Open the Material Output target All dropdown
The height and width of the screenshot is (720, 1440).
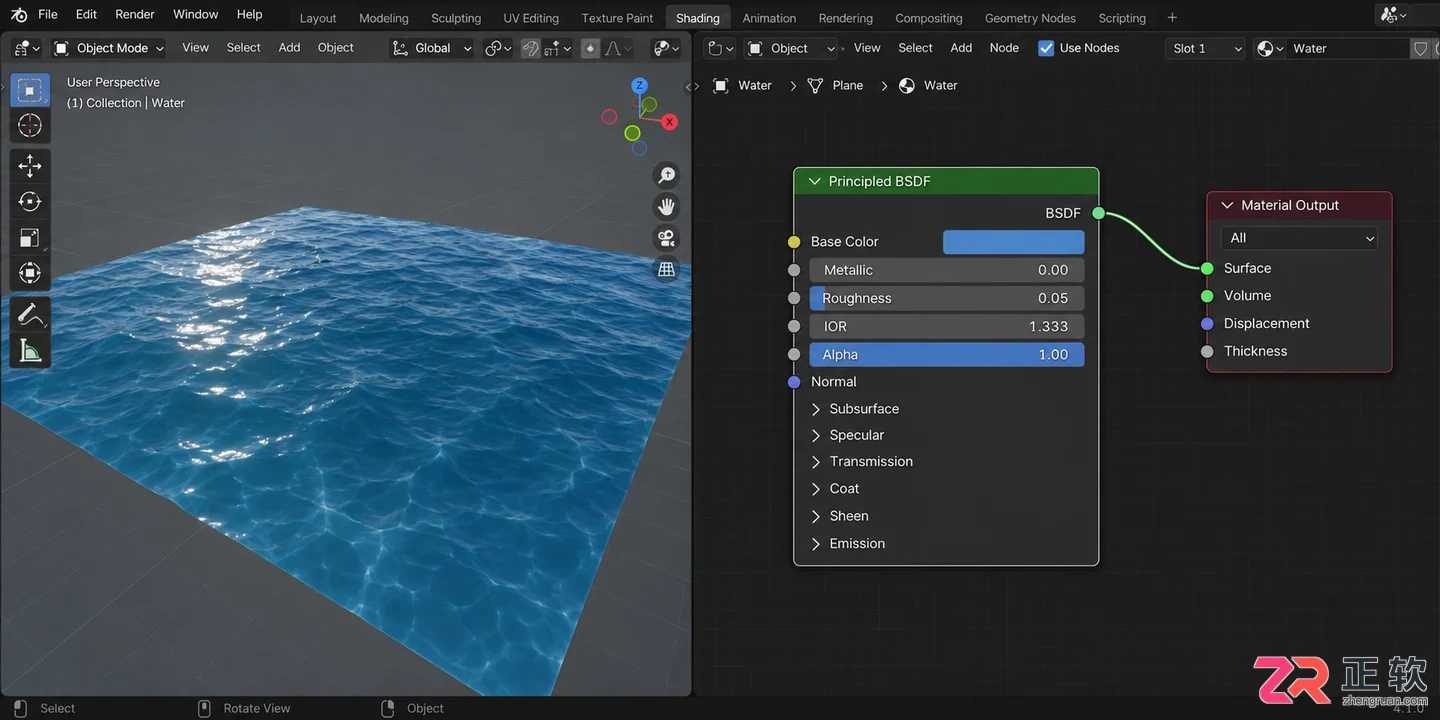coord(1299,238)
